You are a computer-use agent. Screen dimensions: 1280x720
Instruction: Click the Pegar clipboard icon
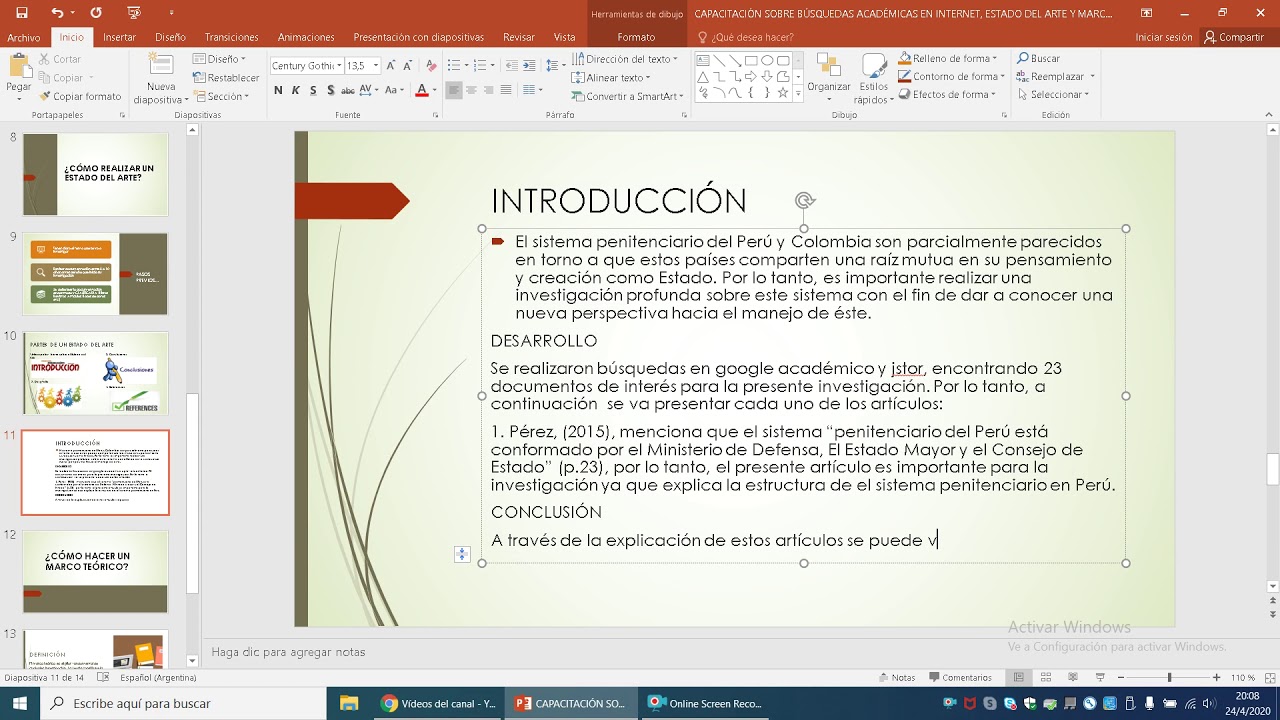pyautogui.click(x=19, y=66)
